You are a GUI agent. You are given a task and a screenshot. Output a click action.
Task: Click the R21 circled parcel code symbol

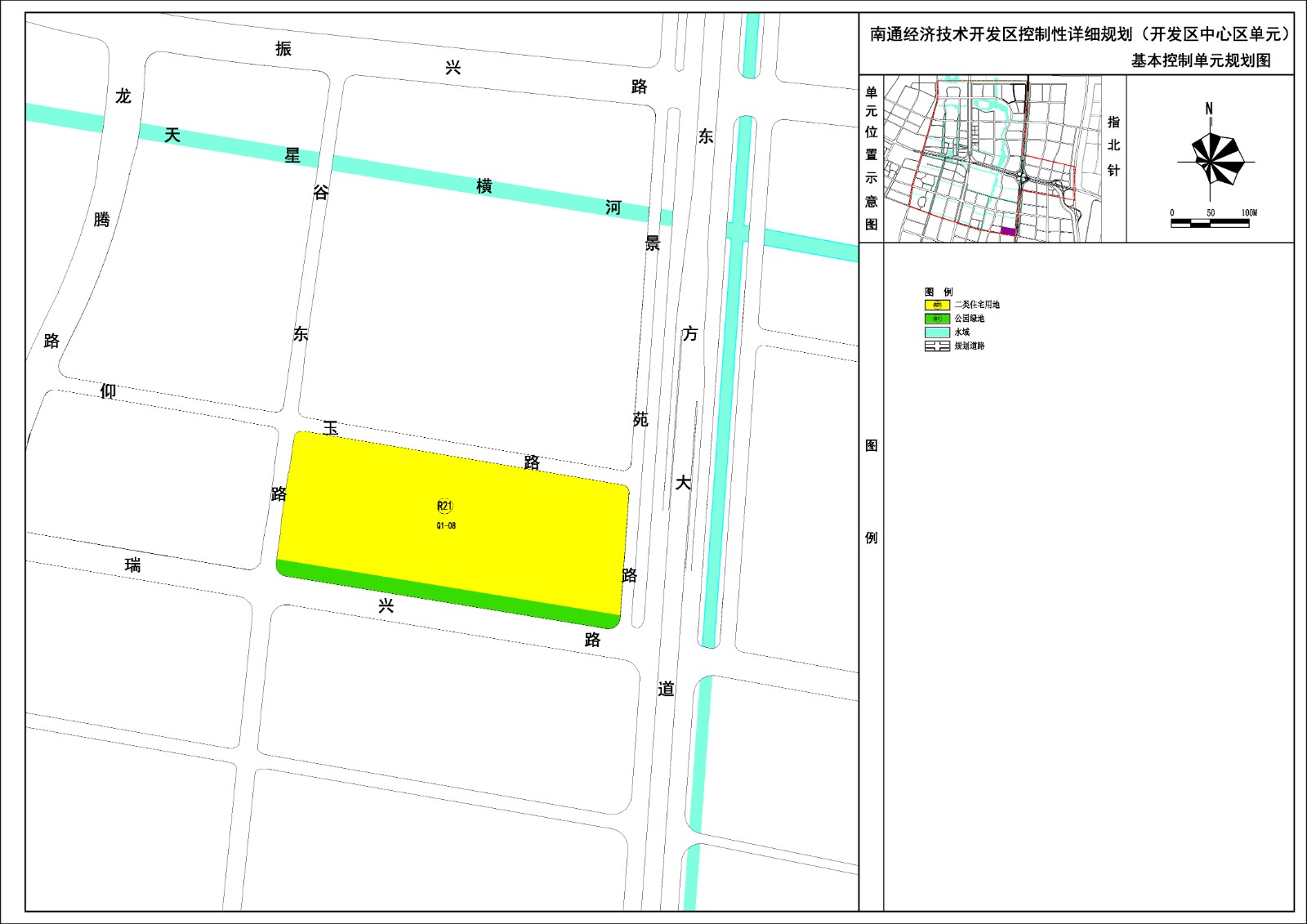tap(444, 507)
